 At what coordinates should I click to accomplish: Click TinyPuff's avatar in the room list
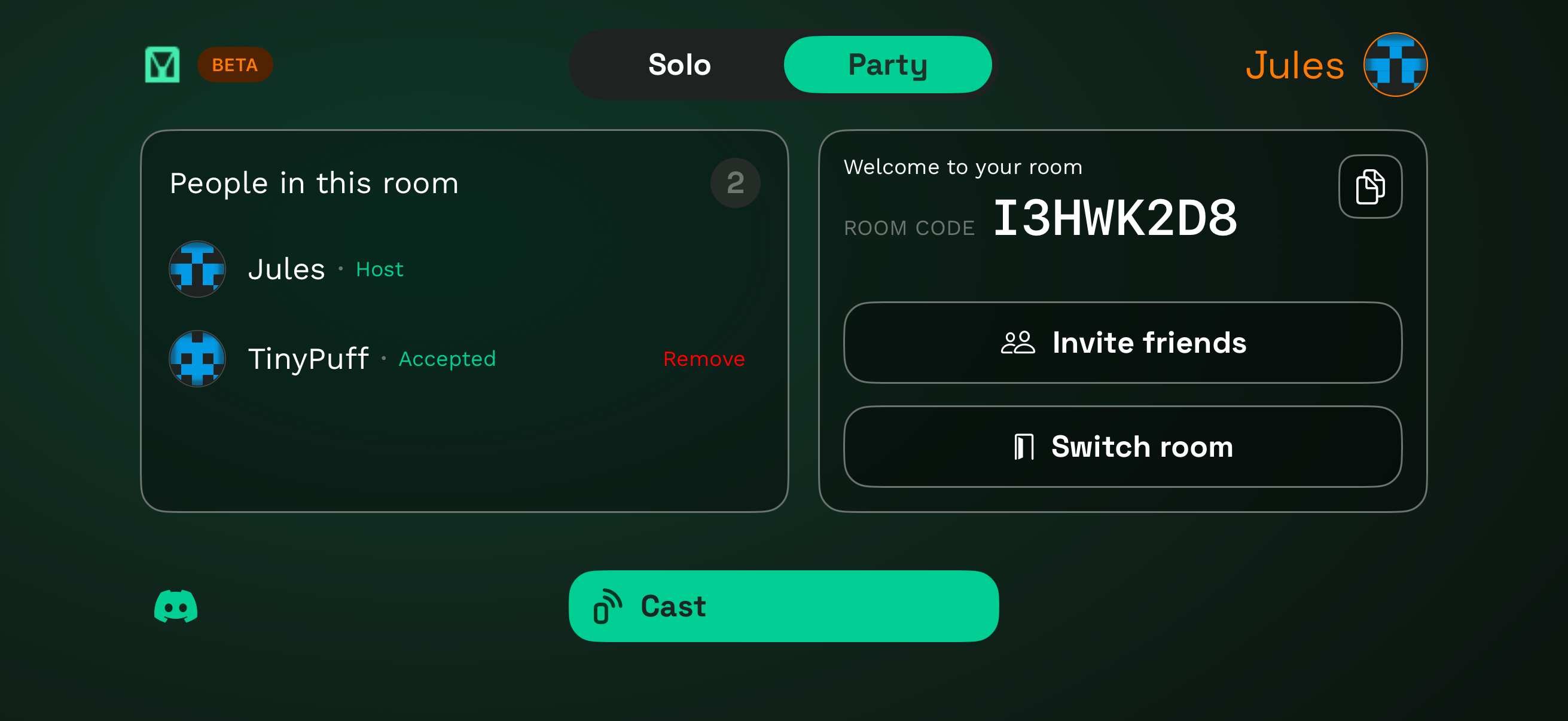click(197, 359)
